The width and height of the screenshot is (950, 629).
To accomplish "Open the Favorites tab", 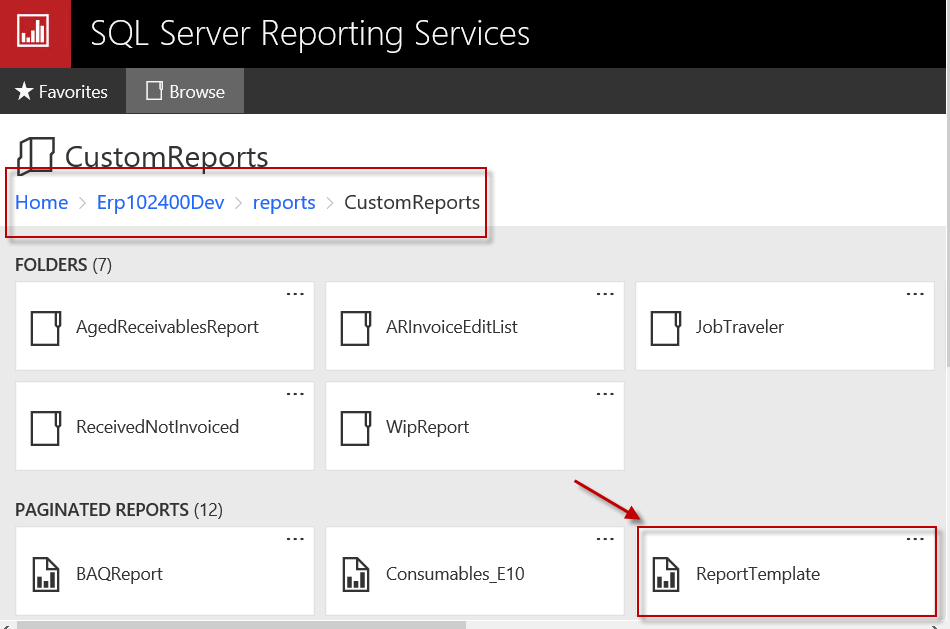I will [x=62, y=92].
